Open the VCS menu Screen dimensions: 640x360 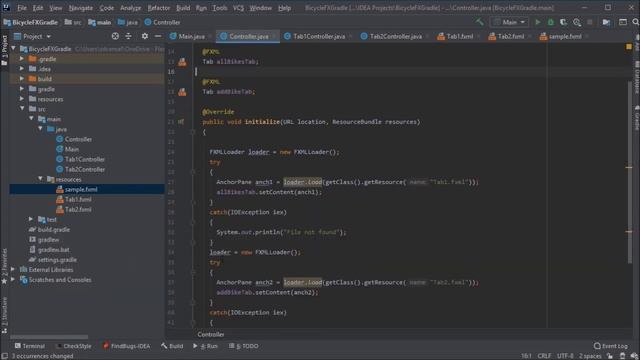238,8
